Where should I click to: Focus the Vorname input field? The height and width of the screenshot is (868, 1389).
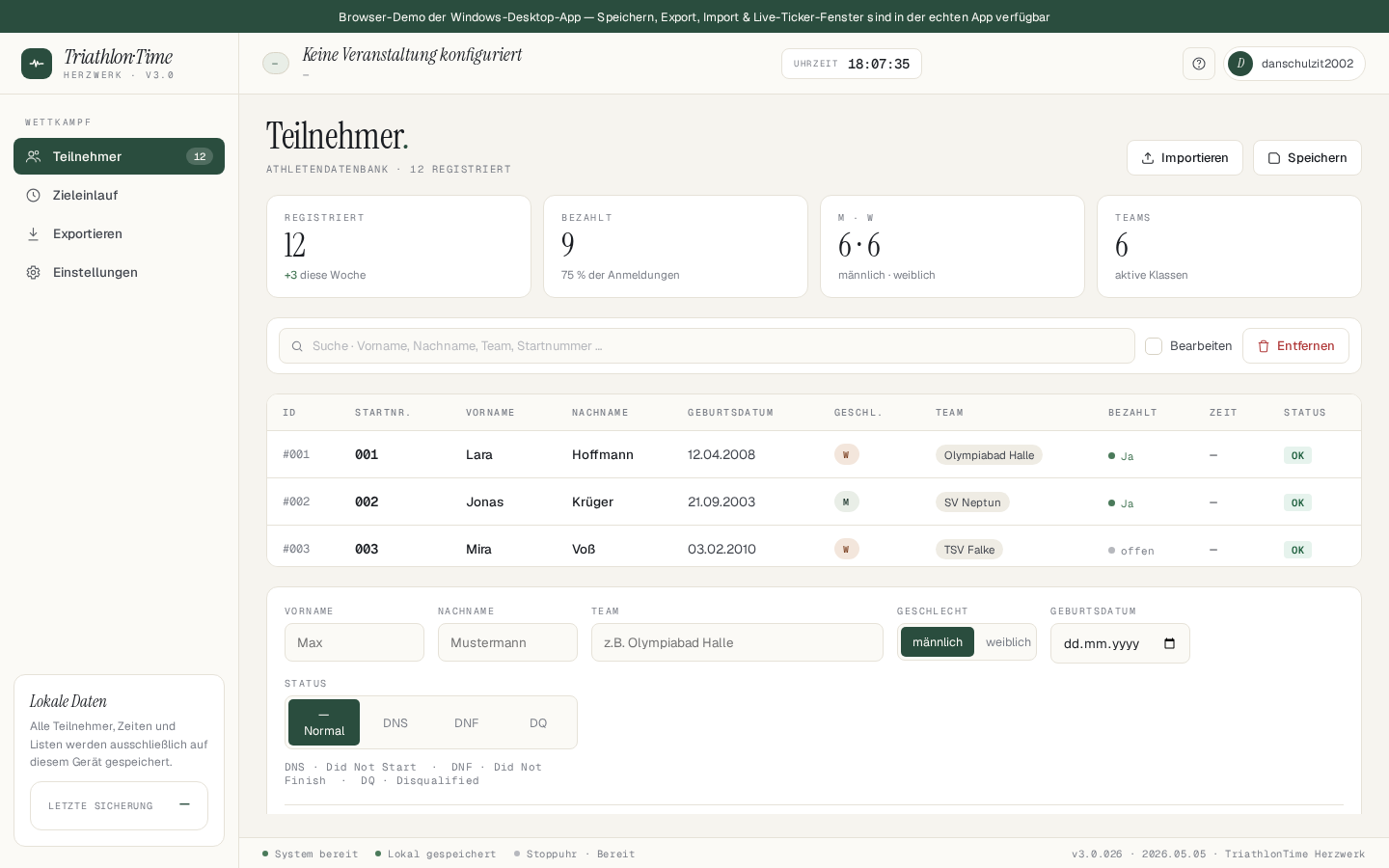[354, 642]
